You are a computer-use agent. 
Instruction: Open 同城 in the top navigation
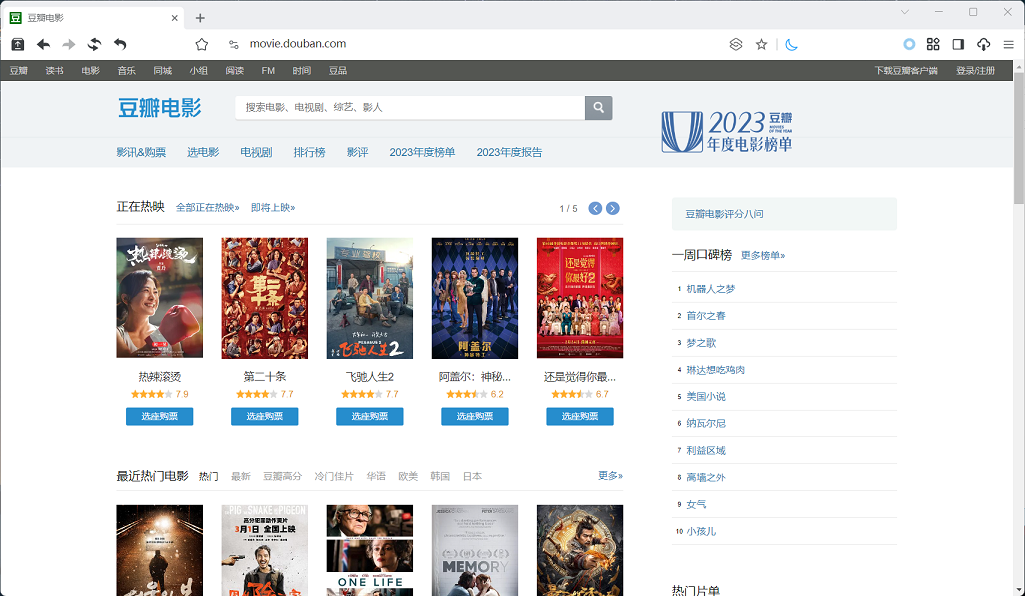tap(162, 71)
